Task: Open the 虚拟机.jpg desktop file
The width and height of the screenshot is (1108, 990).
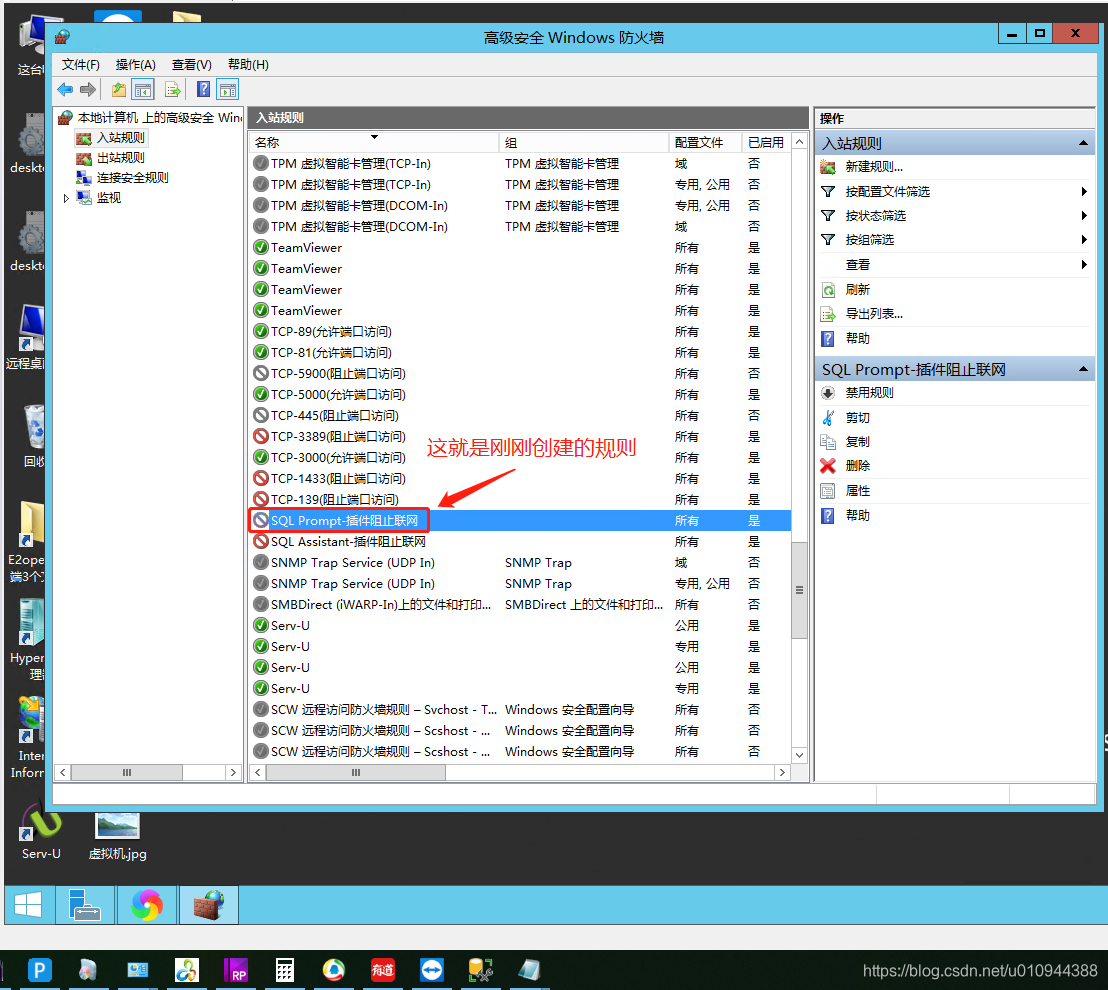Action: (117, 835)
